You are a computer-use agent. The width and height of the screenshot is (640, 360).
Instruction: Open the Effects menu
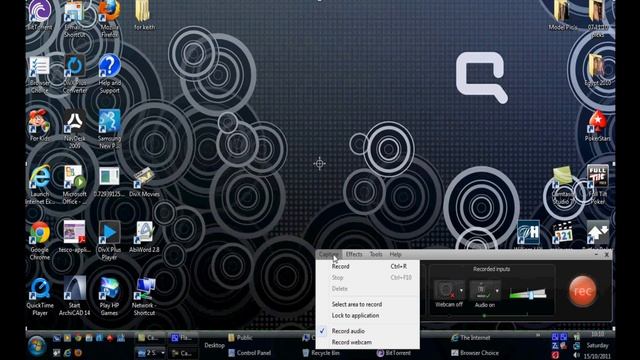pyautogui.click(x=354, y=254)
